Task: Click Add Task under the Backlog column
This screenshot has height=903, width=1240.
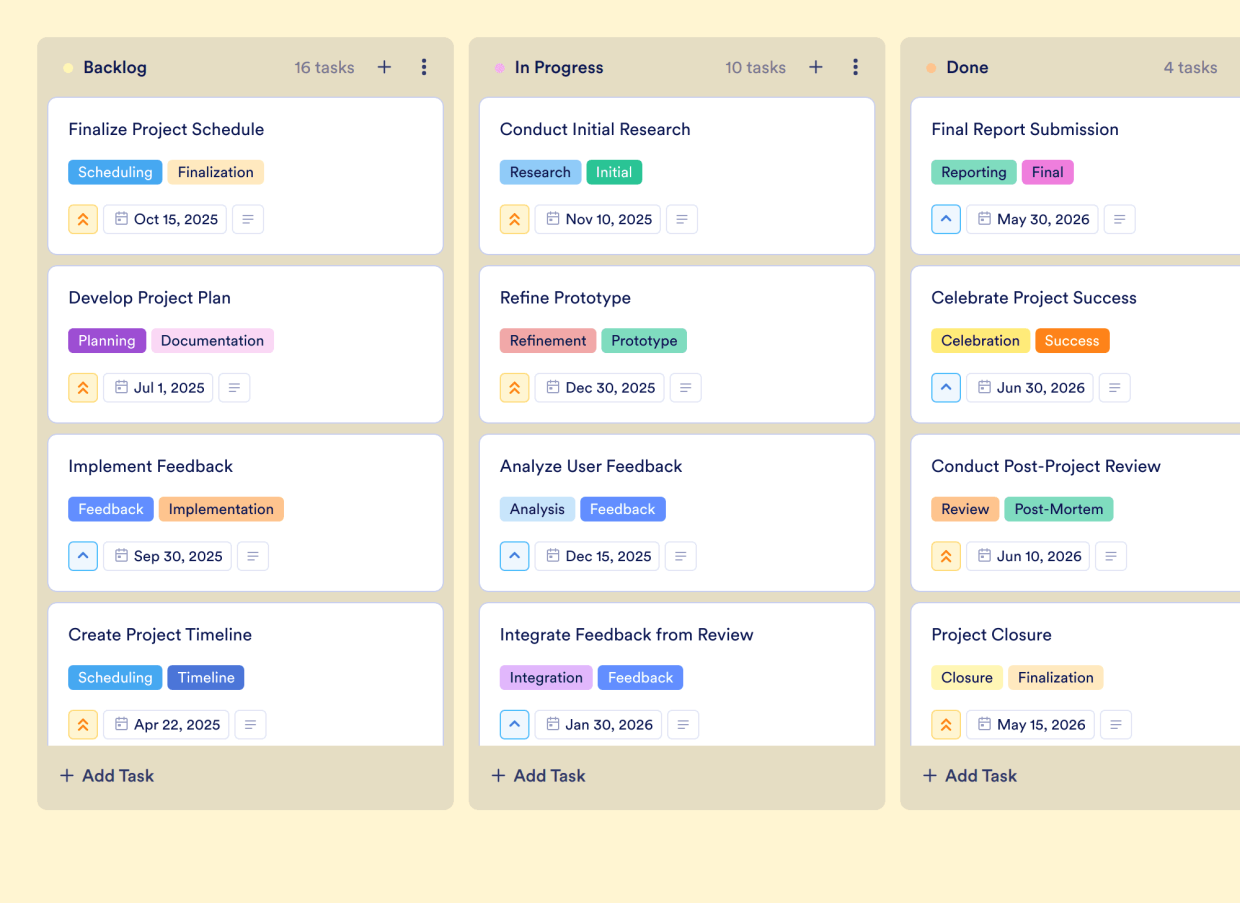Action: point(106,775)
